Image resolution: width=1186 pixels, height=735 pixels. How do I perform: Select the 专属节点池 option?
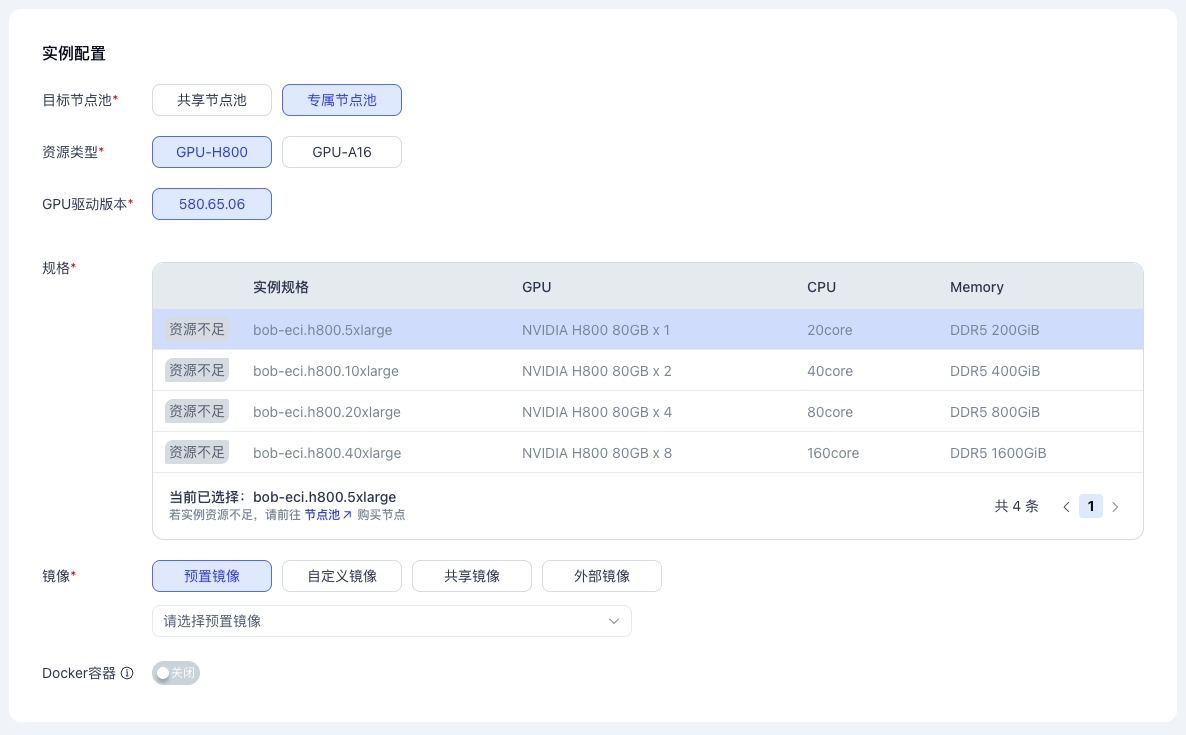pyautogui.click(x=342, y=100)
